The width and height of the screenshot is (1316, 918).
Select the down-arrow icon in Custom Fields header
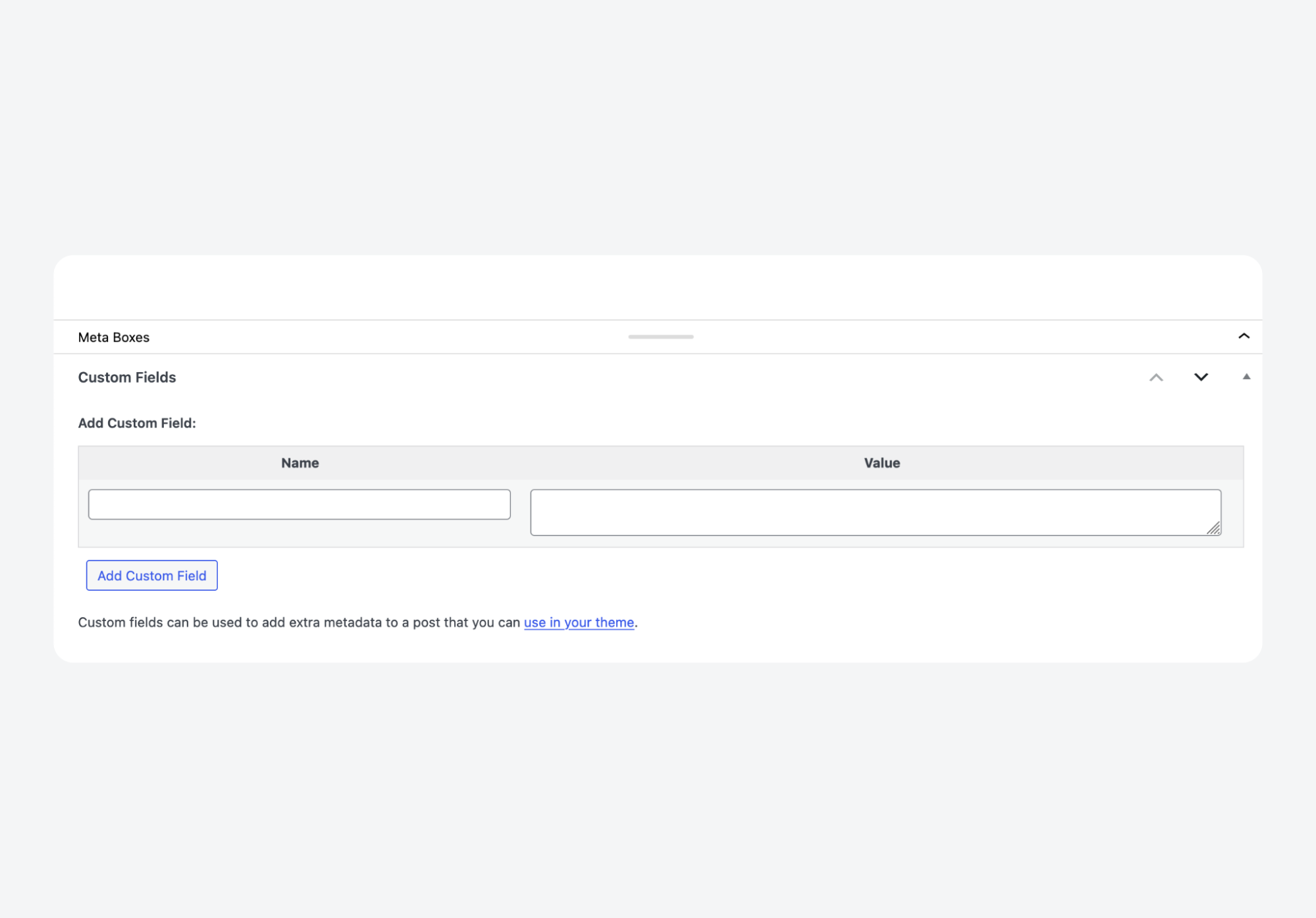tap(1201, 378)
